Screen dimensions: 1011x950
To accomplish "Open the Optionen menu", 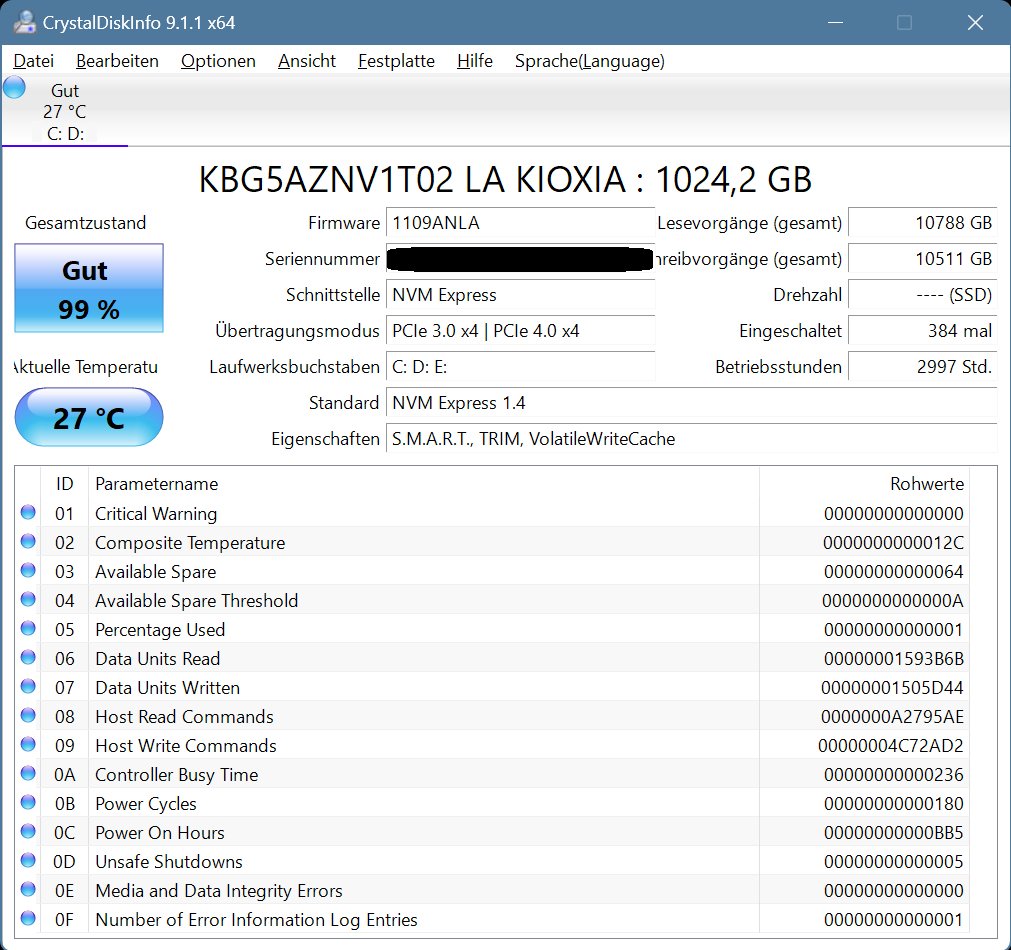I will 218,61.
